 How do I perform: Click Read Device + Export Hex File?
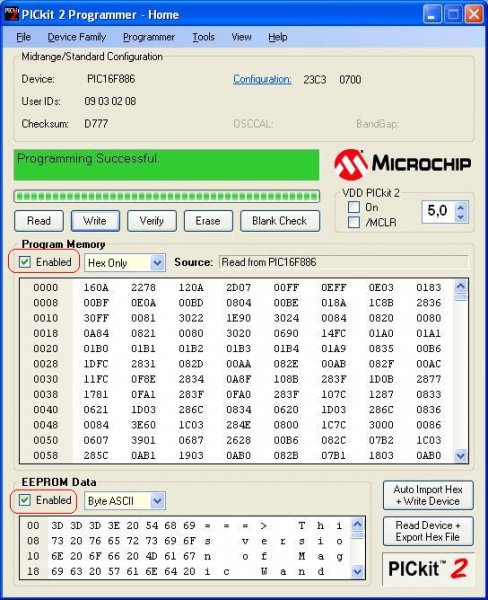point(428,531)
